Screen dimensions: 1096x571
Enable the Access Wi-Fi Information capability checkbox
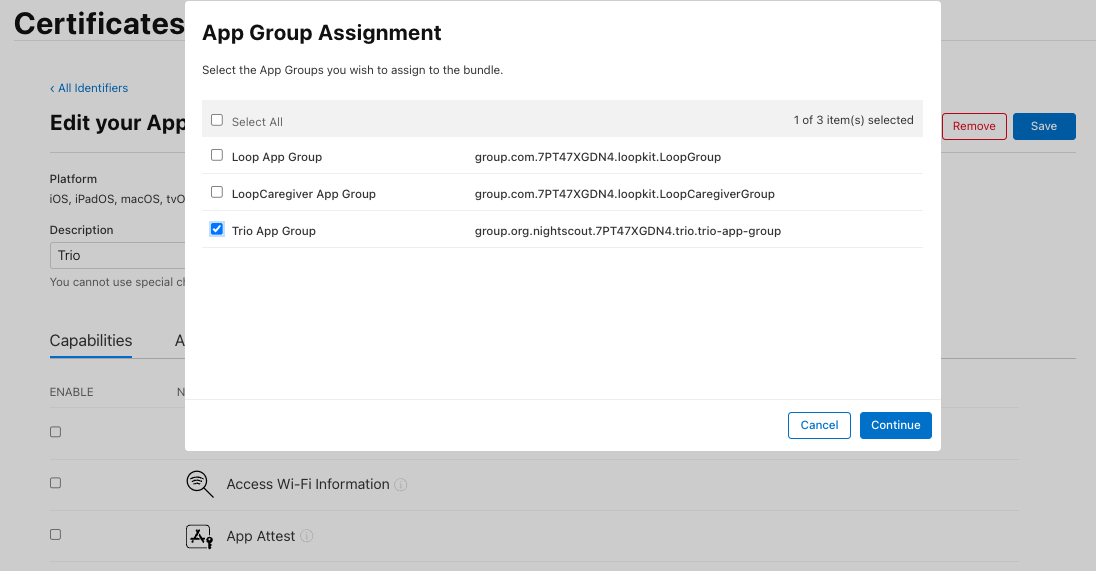pyautogui.click(x=56, y=483)
